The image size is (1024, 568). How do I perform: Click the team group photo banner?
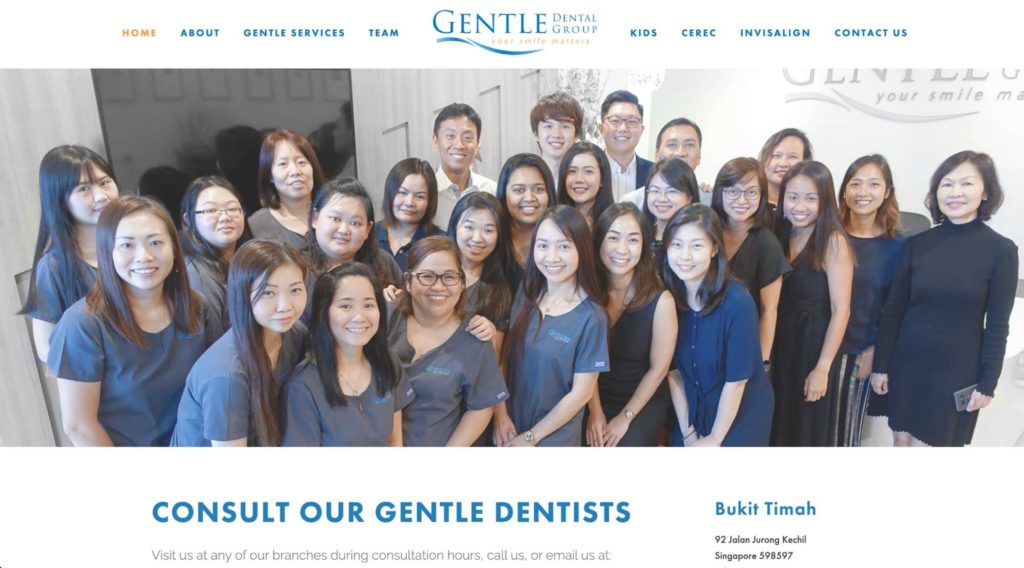(x=512, y=257)
